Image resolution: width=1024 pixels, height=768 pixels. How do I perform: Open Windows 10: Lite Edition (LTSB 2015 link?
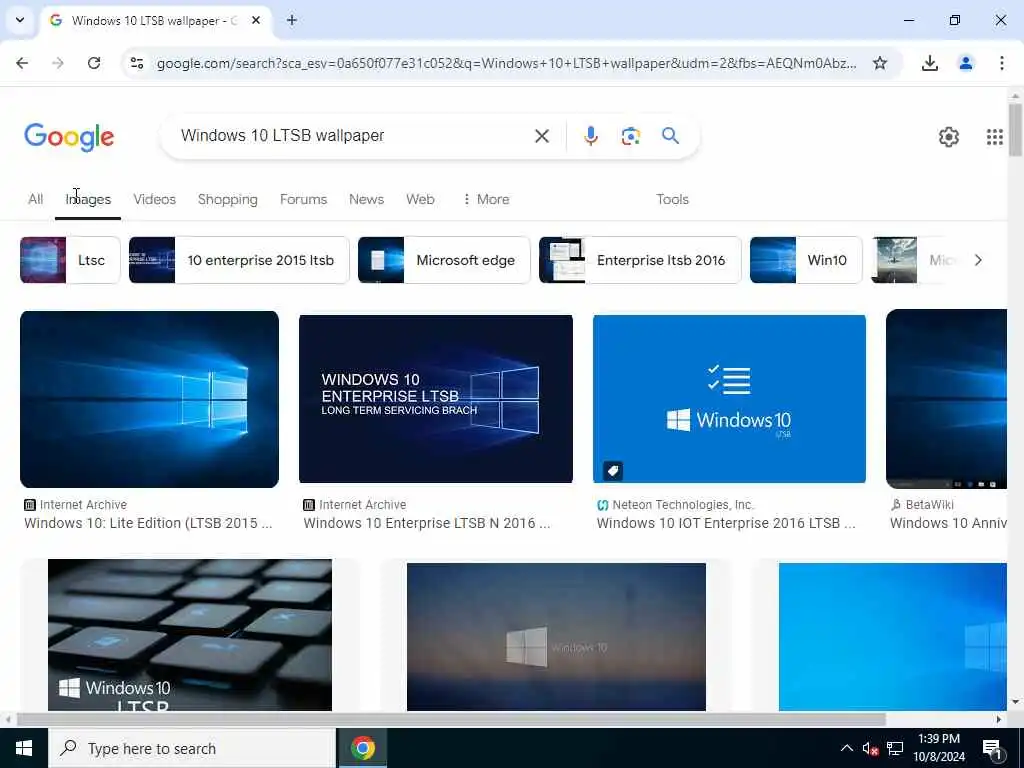tap(148, 523)
